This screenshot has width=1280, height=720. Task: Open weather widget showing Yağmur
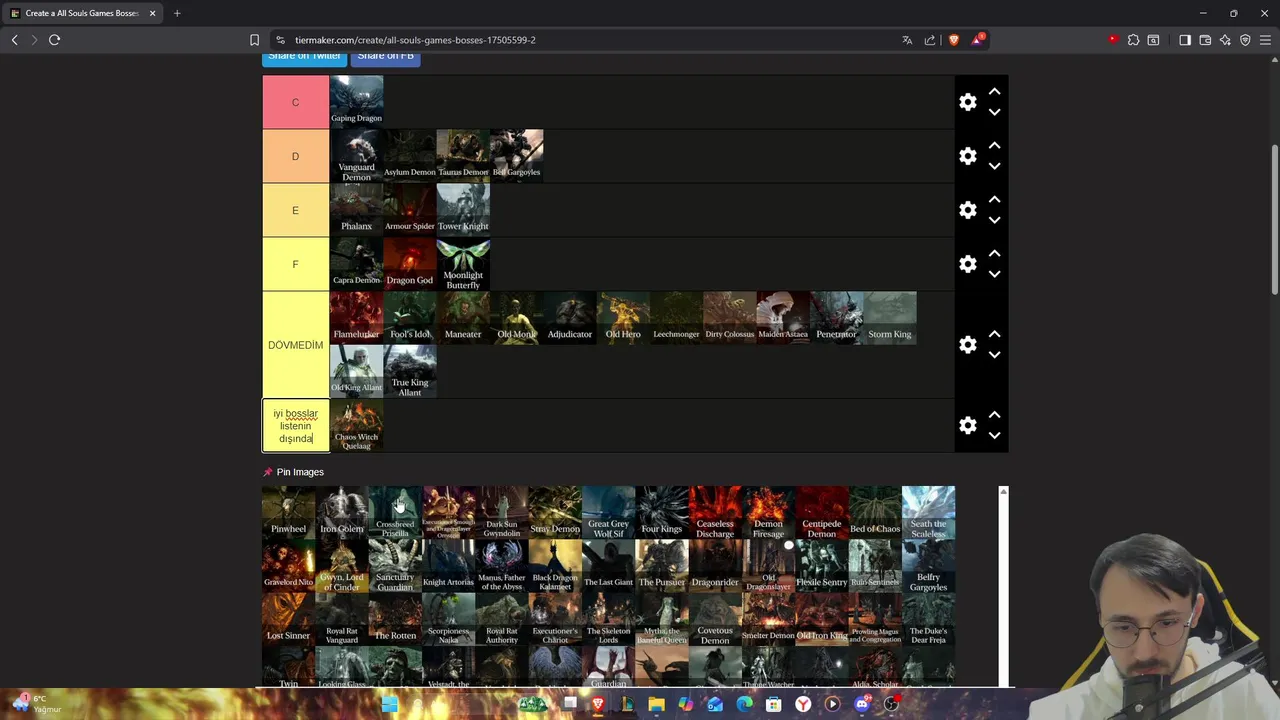click(x=36, y=704)
